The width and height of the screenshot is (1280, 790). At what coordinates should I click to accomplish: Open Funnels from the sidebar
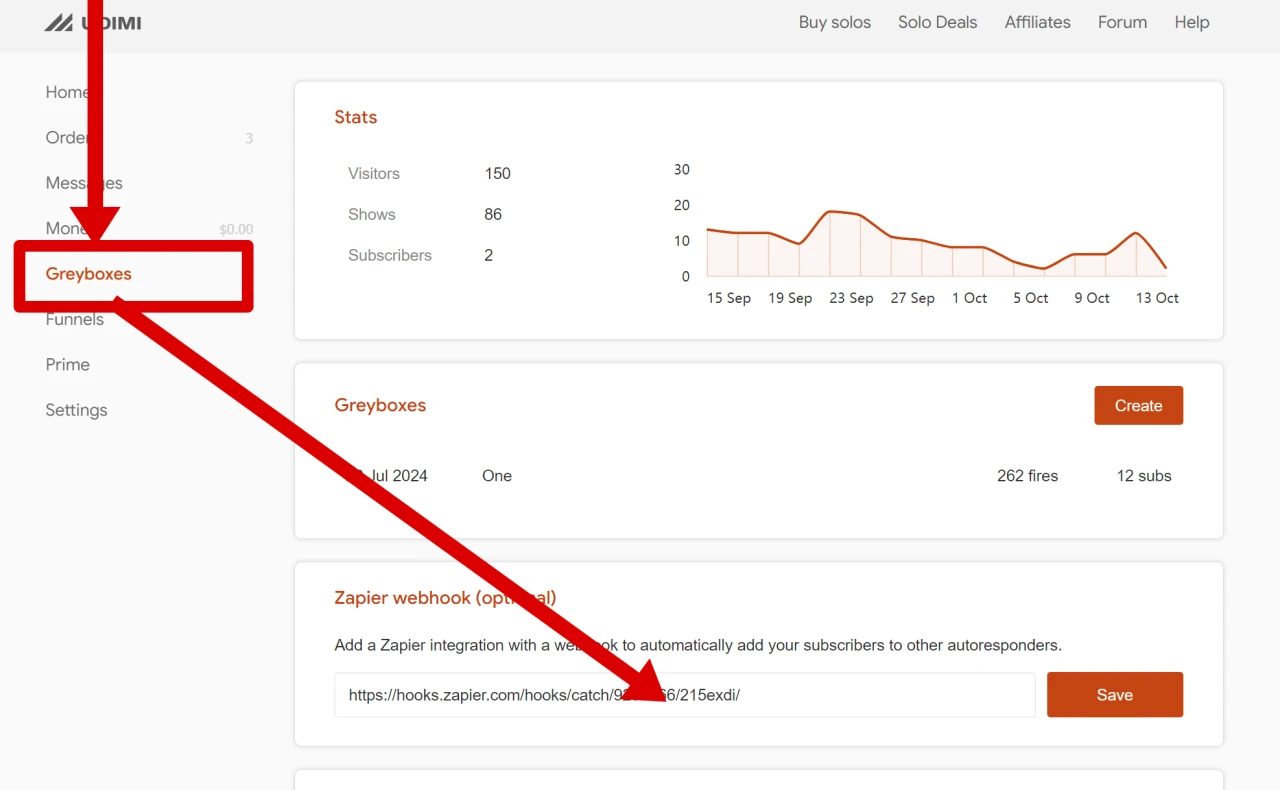(75, 320)
